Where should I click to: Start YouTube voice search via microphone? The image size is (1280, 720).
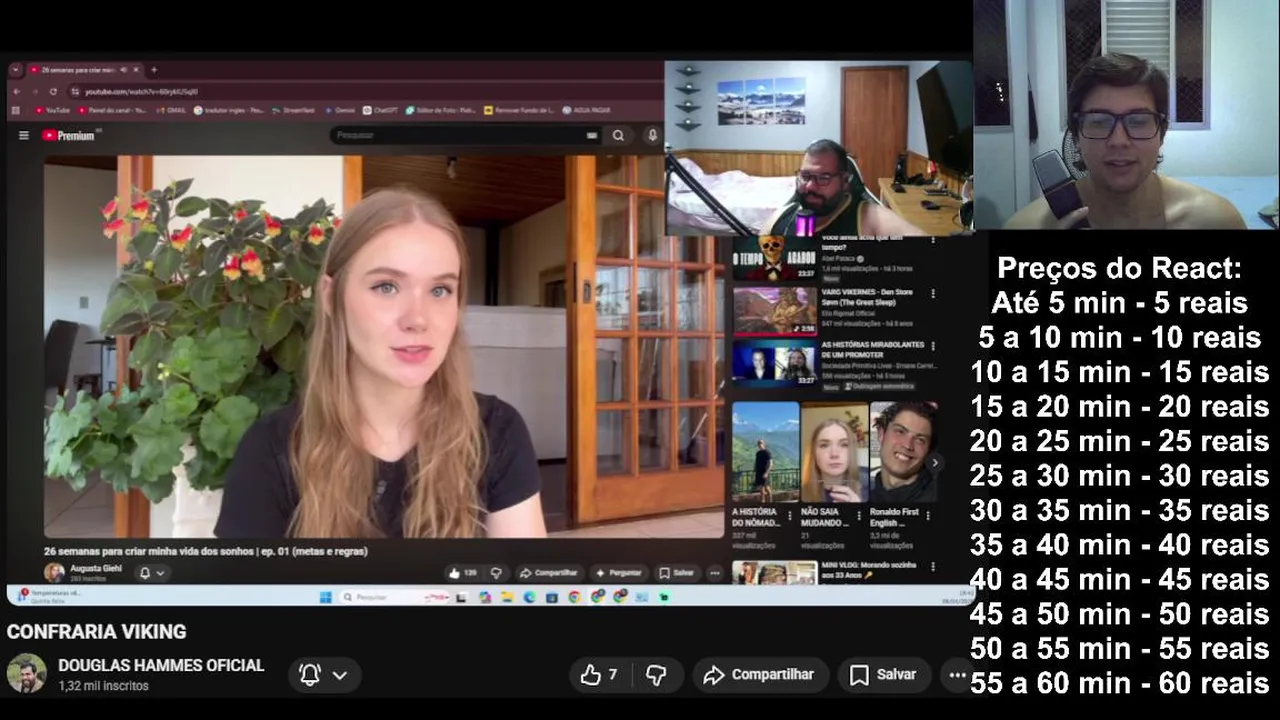652,135
